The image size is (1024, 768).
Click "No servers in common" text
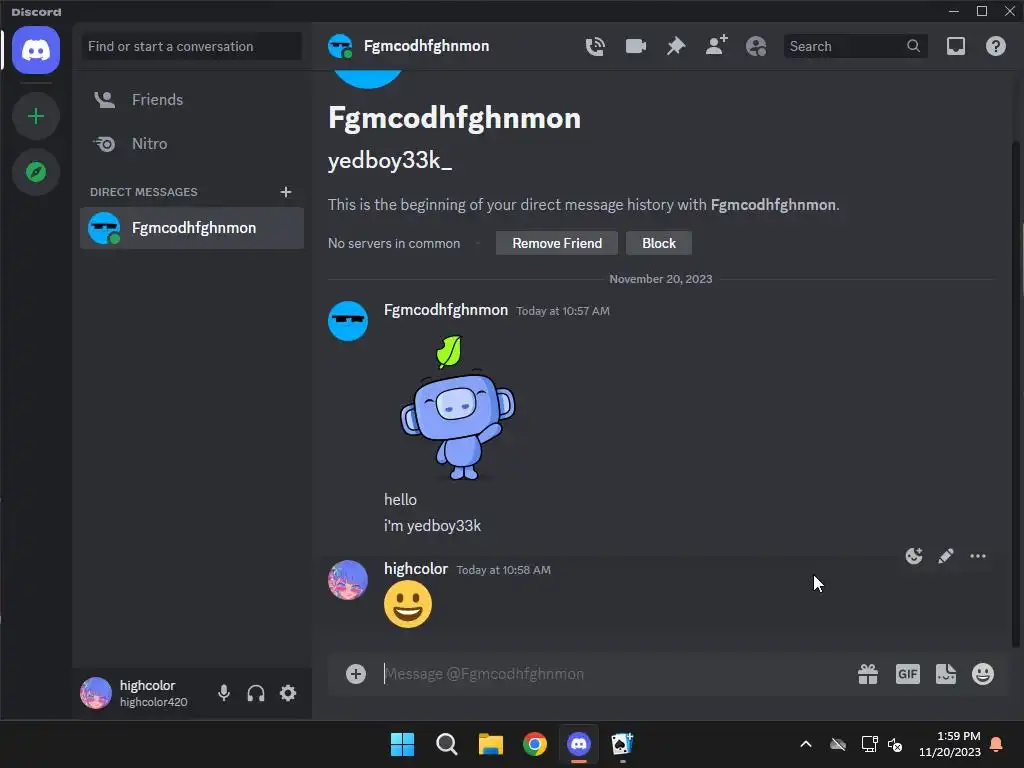pyautogui.click(x=394, y=244)
